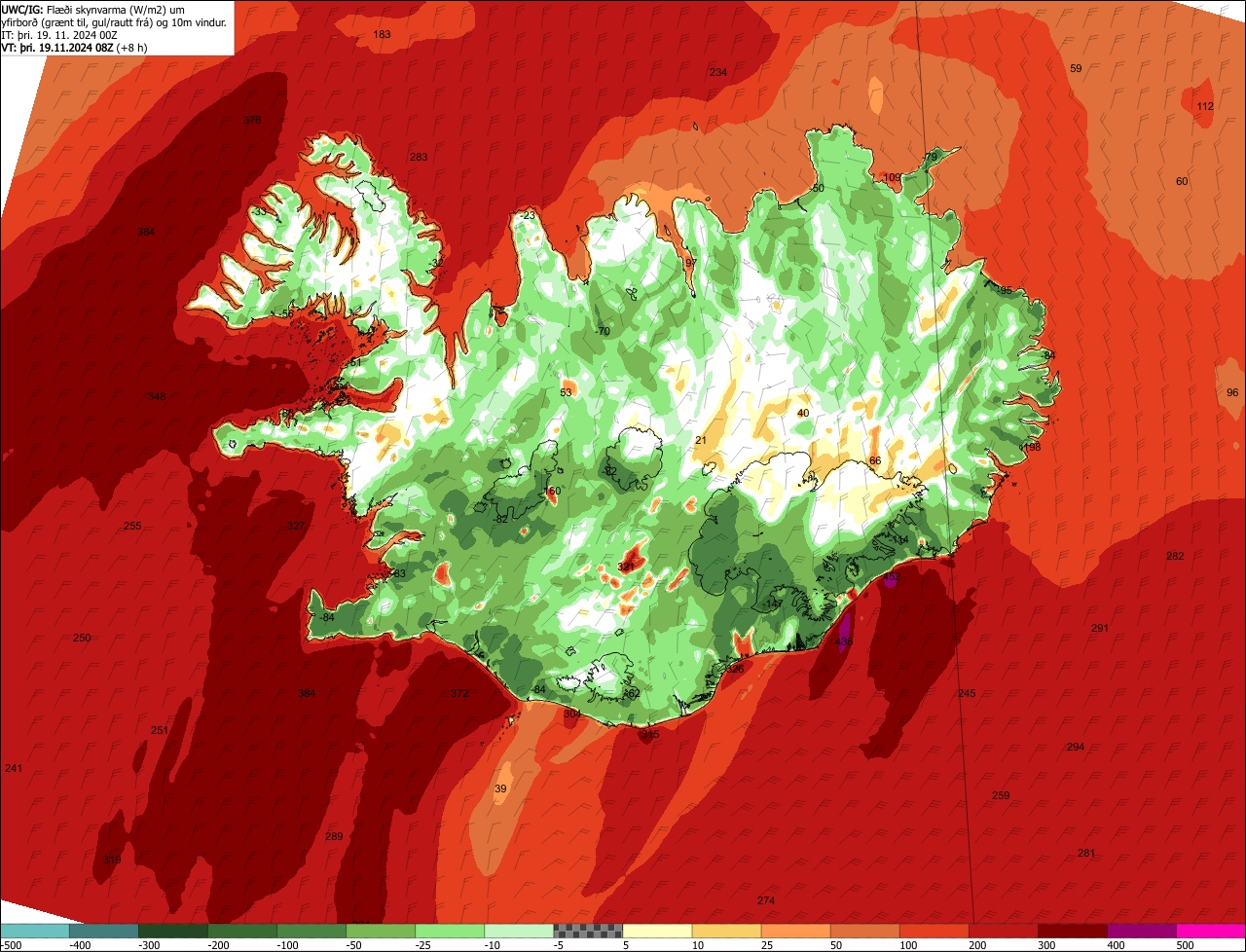This screenshot has height=952, width=1246.
Task: Pick the legend swatch between -100 and -50
Action: 311,931
